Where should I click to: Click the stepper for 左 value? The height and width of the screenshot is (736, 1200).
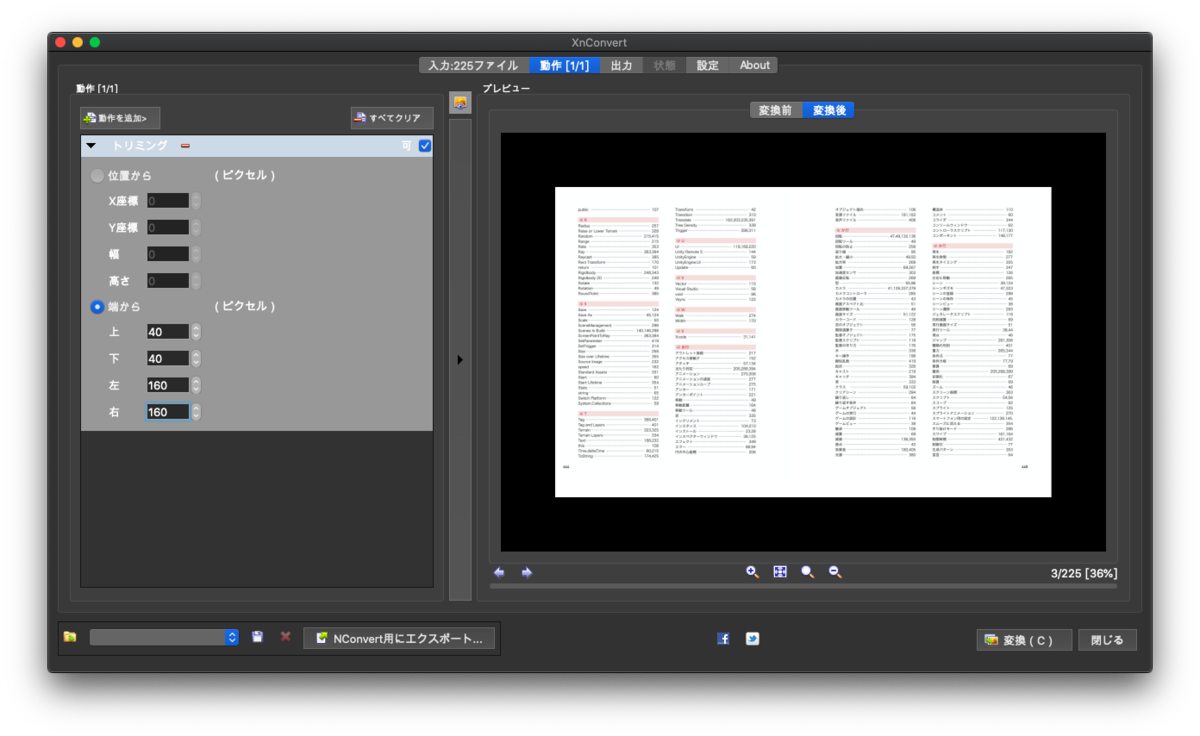coord(196,385)
